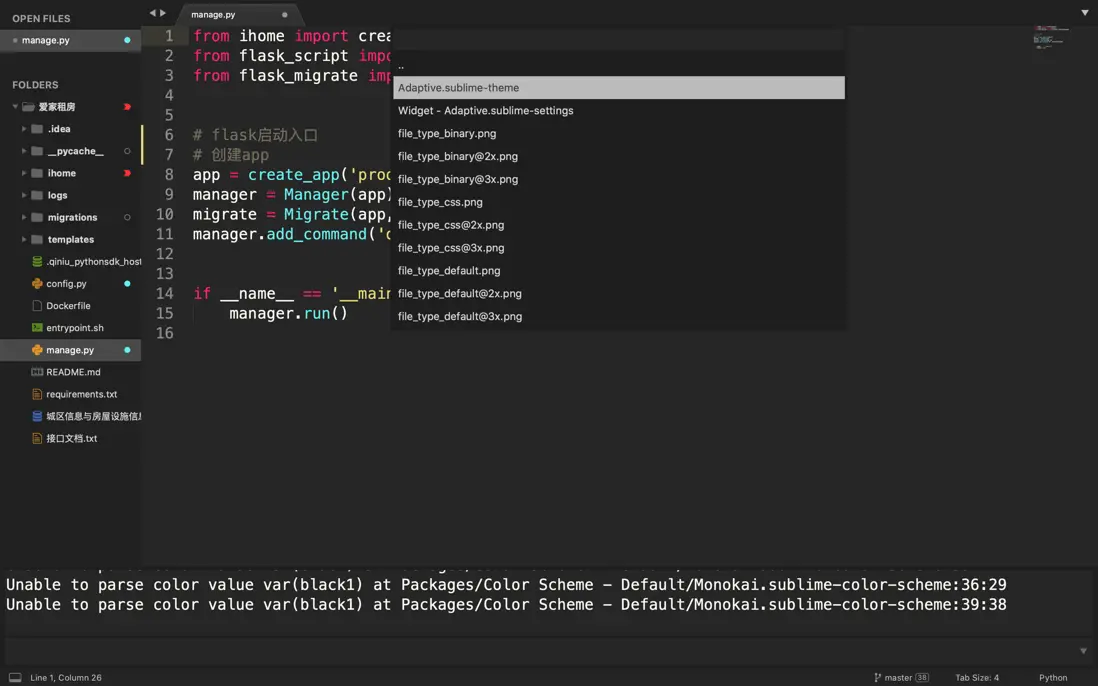Toggle the panel switcher icon in status bar
Screen dimensions: 1098x686
tap(15, 678)
